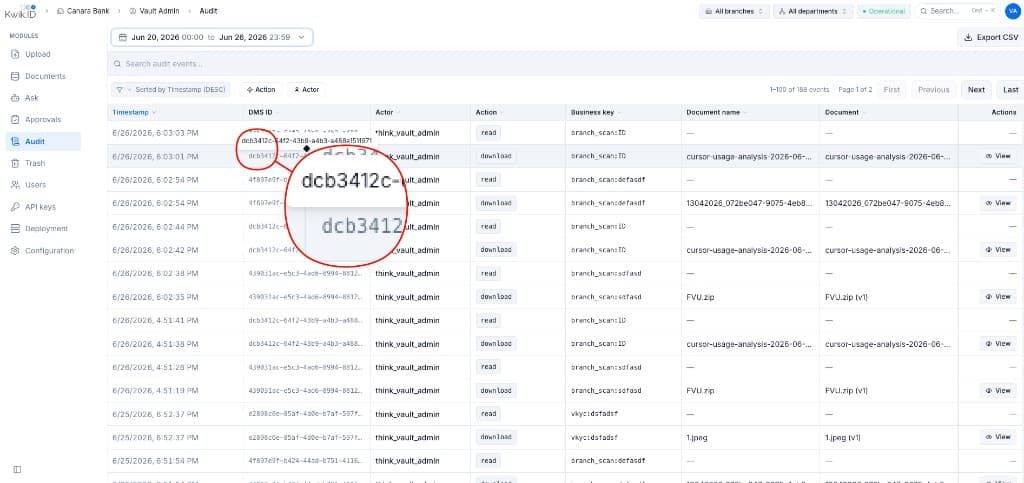Image resolution: width=1024 pixels, height=483 pixels.
Task: Click the Canara Bank breadcrumb
Action: 82,11
